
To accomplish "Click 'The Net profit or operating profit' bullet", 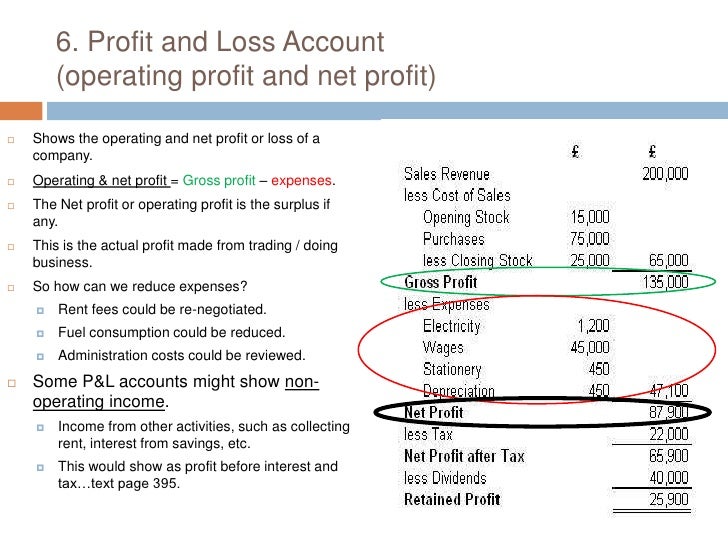I will [x=181, y=213].
